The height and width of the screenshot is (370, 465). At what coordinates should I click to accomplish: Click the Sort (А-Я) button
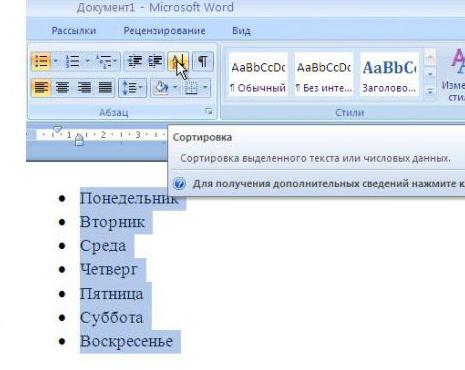tap(178, 61)
